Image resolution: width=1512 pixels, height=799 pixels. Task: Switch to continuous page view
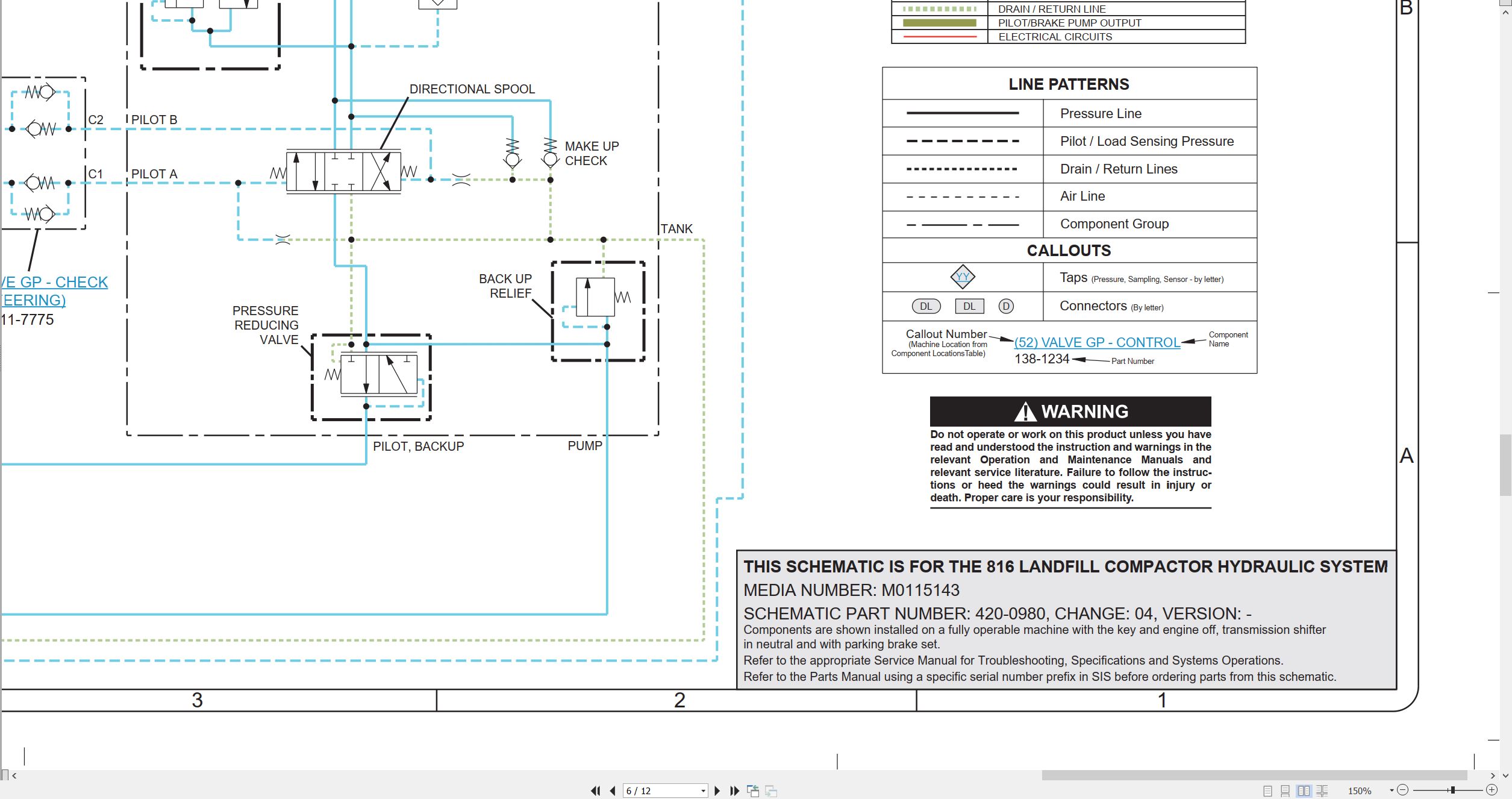click(x=1285, y=791)
